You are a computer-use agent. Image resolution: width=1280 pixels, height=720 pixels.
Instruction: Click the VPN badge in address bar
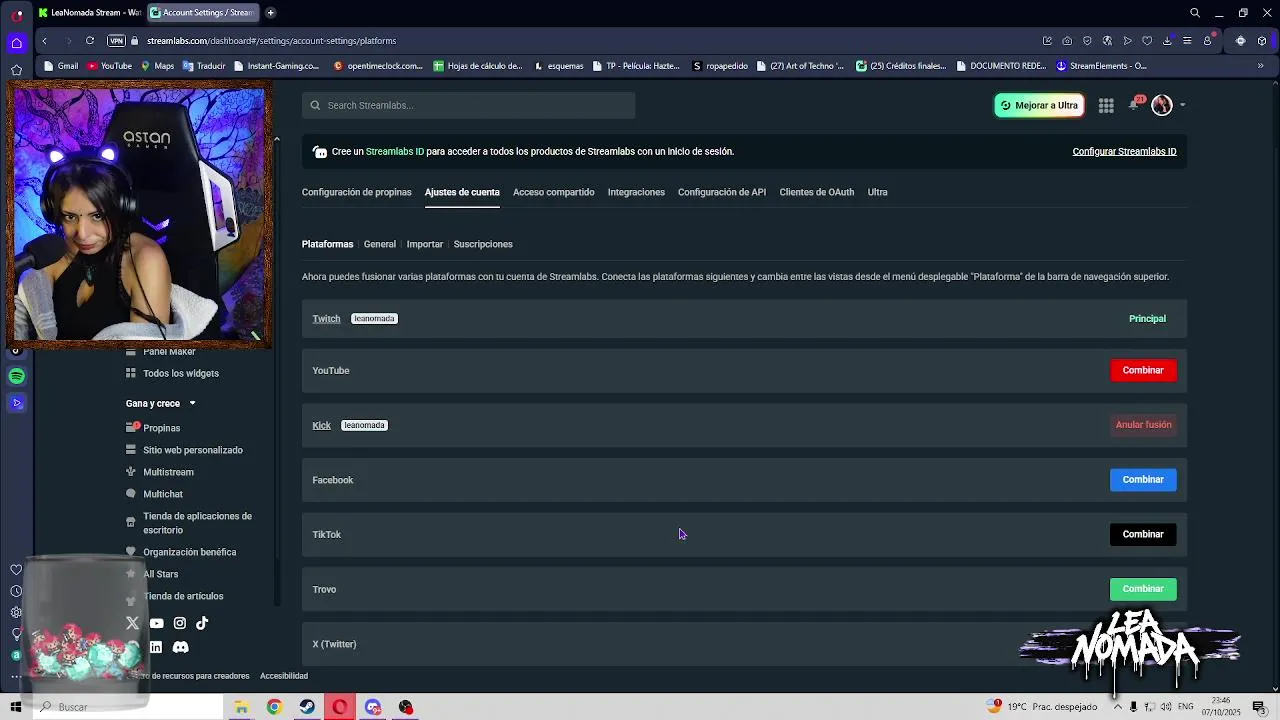click(116, 41)
